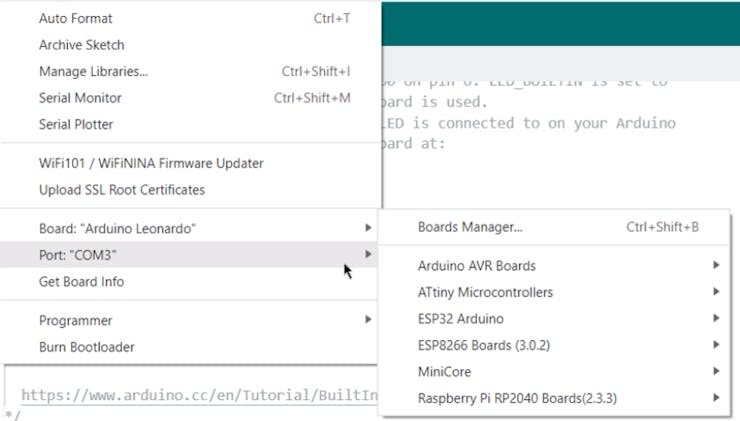
Task: Open Manage Libraries menu item
Action: coord(93,72)
